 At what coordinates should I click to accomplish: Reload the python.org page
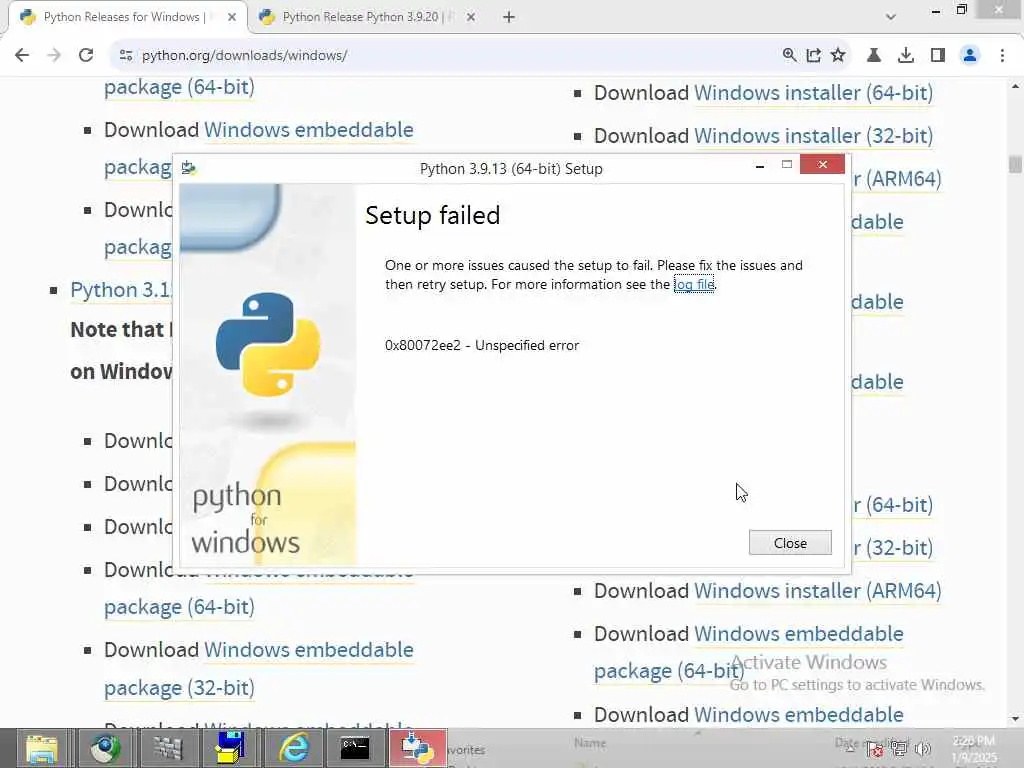click(86, 55)
